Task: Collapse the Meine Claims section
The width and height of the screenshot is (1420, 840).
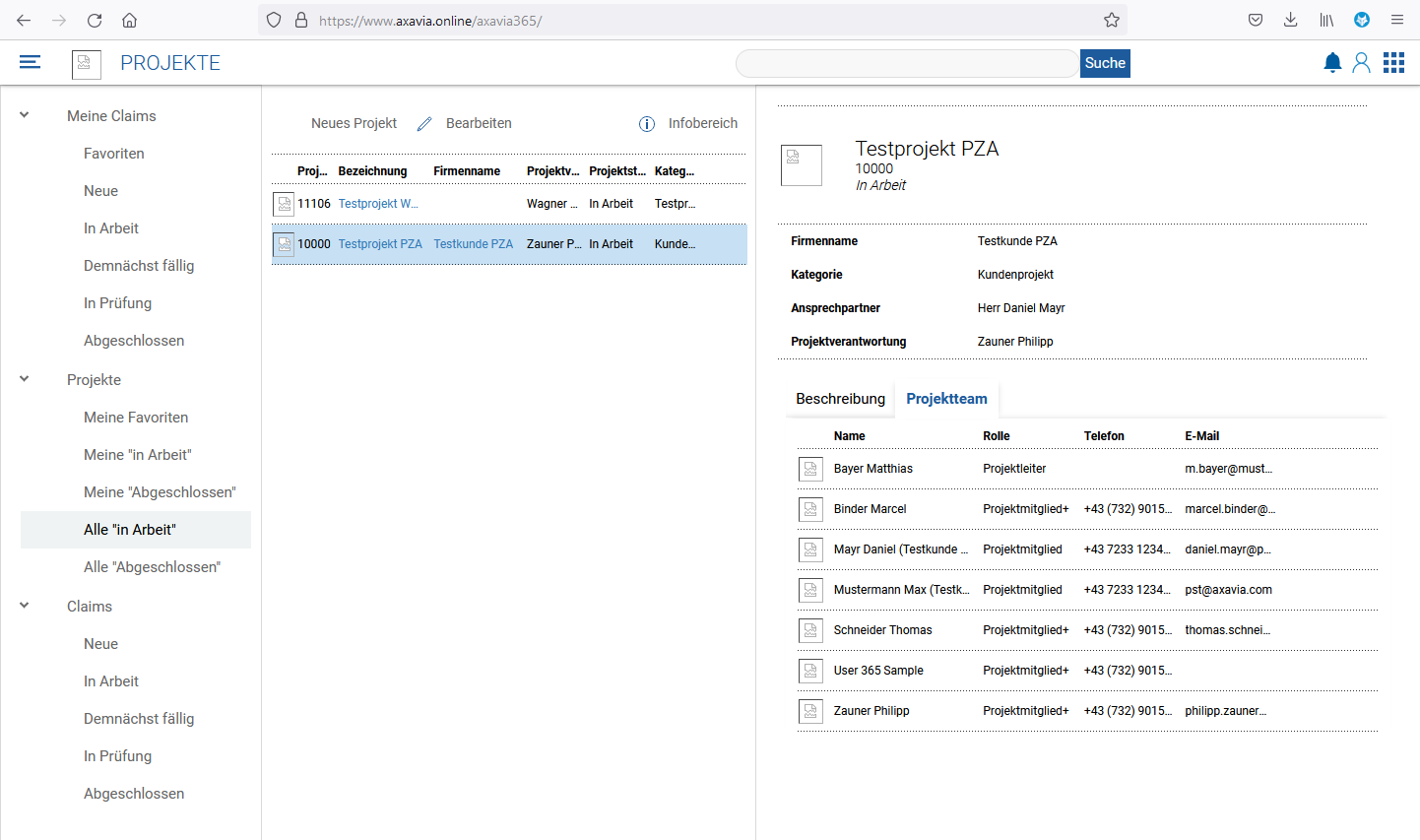Action: [25, 115]
